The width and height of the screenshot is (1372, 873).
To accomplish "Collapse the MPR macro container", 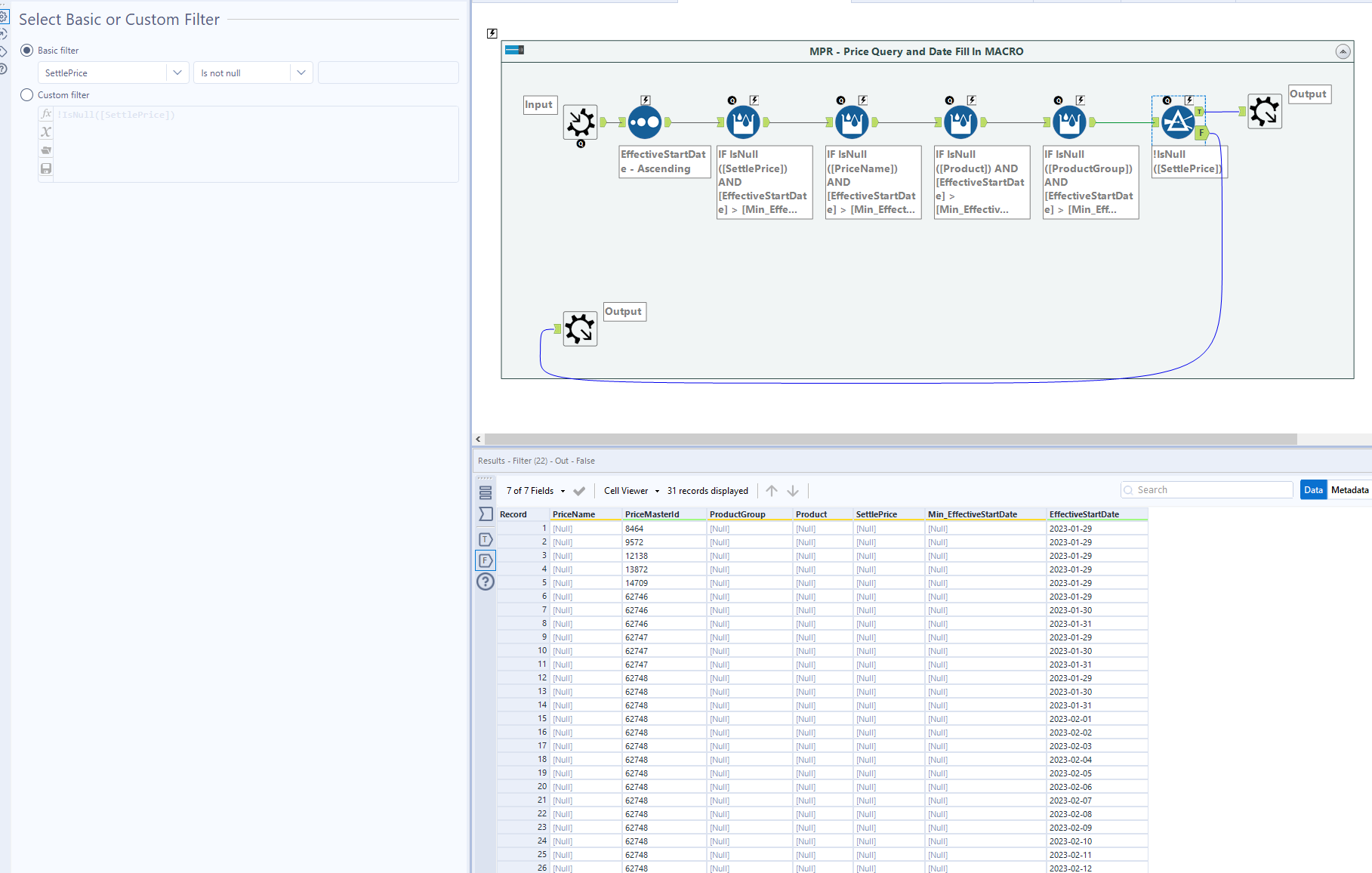I will click(1343, 51).
